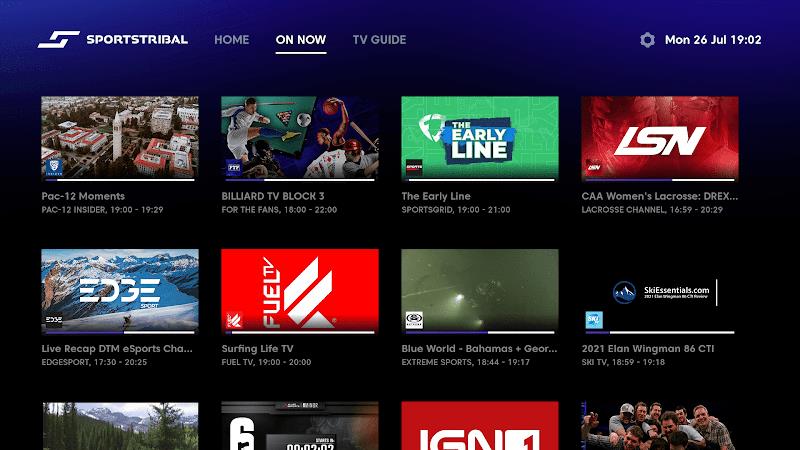Click the FTF channel badge
This screenshot has height=450, width=800.
234,167
